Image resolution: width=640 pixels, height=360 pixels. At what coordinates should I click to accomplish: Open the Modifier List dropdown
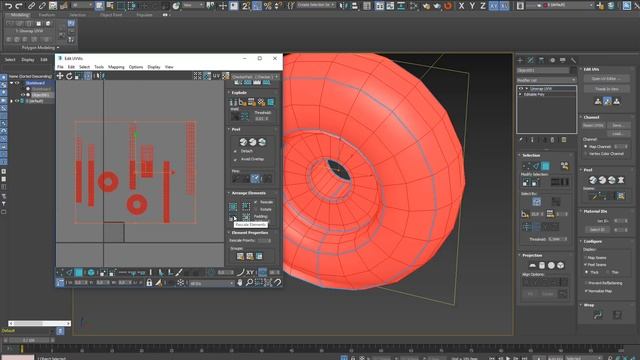[x=547, y=80]
